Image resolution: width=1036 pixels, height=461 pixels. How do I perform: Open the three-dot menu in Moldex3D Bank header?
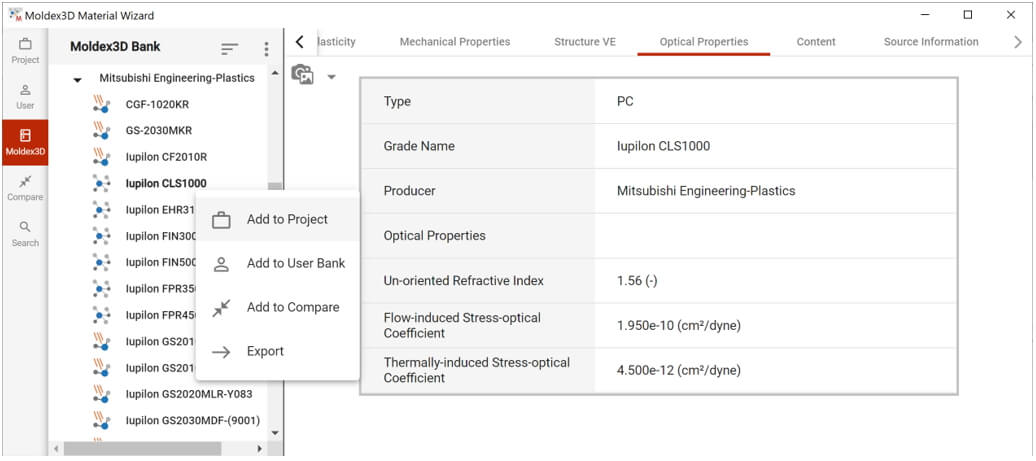coord(266,49)
